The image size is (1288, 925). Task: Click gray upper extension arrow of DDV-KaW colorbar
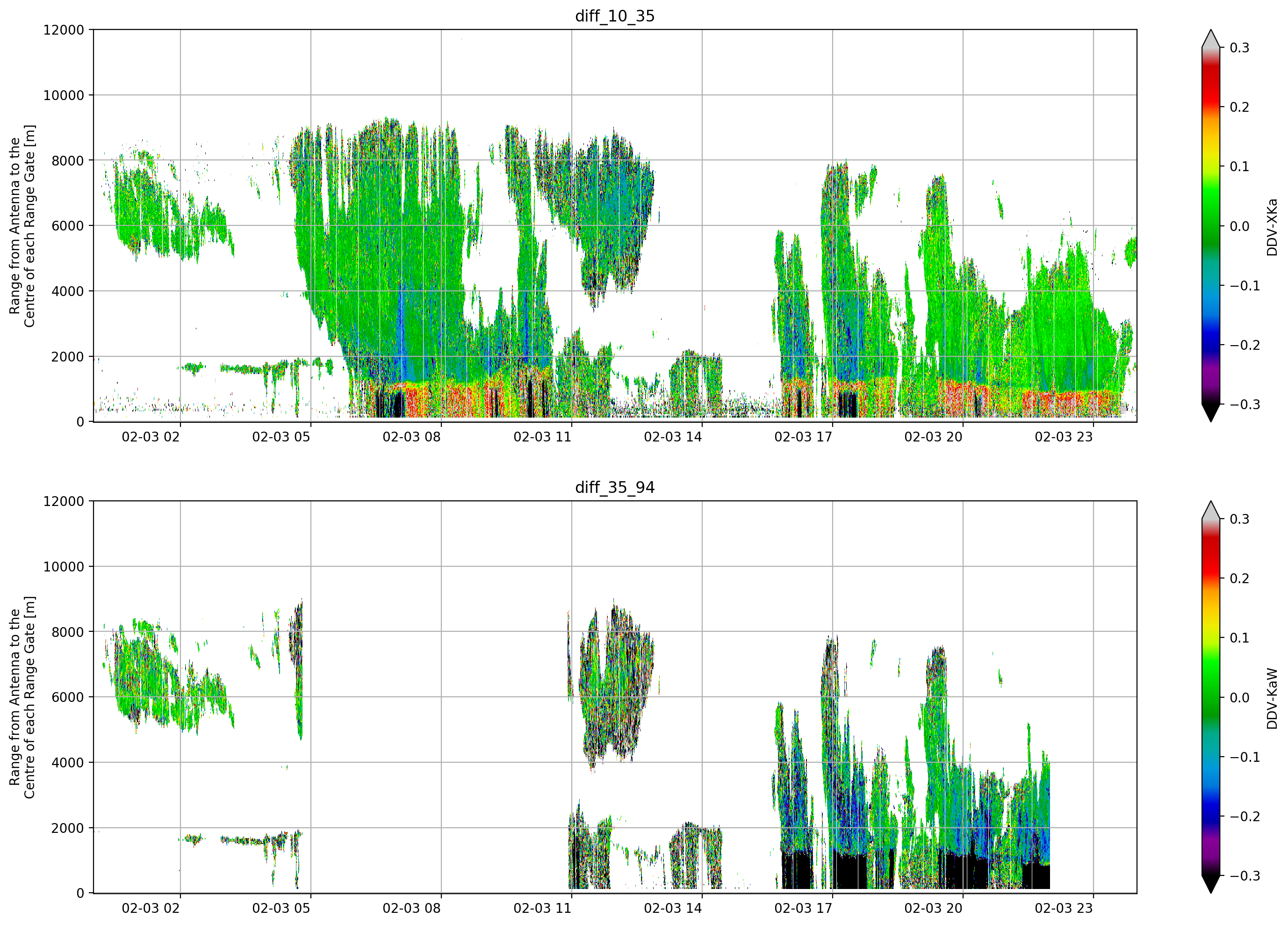click(1210, 511)
